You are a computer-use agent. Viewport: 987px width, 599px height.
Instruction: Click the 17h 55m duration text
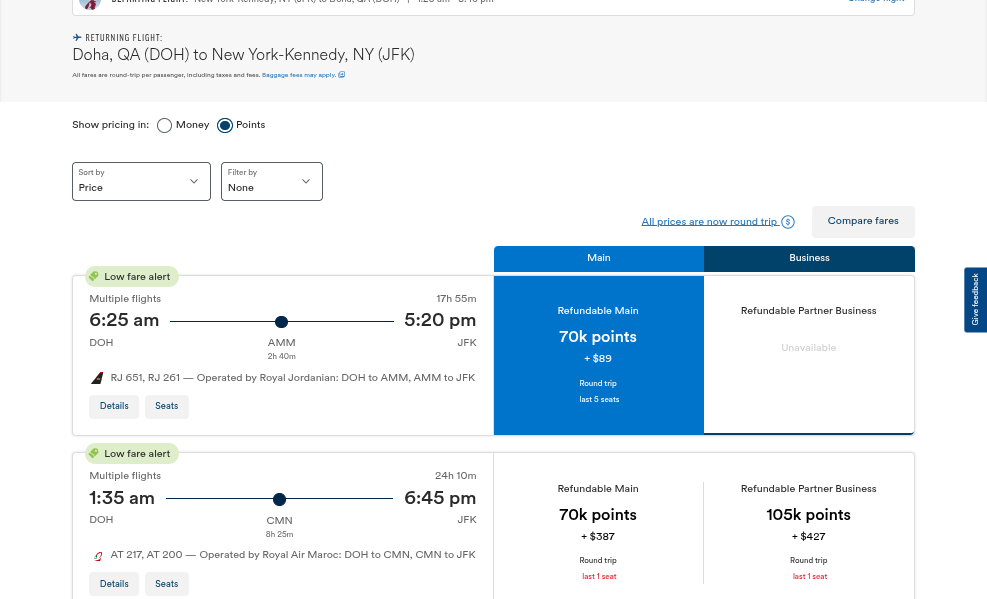click(x=456, y=299)
